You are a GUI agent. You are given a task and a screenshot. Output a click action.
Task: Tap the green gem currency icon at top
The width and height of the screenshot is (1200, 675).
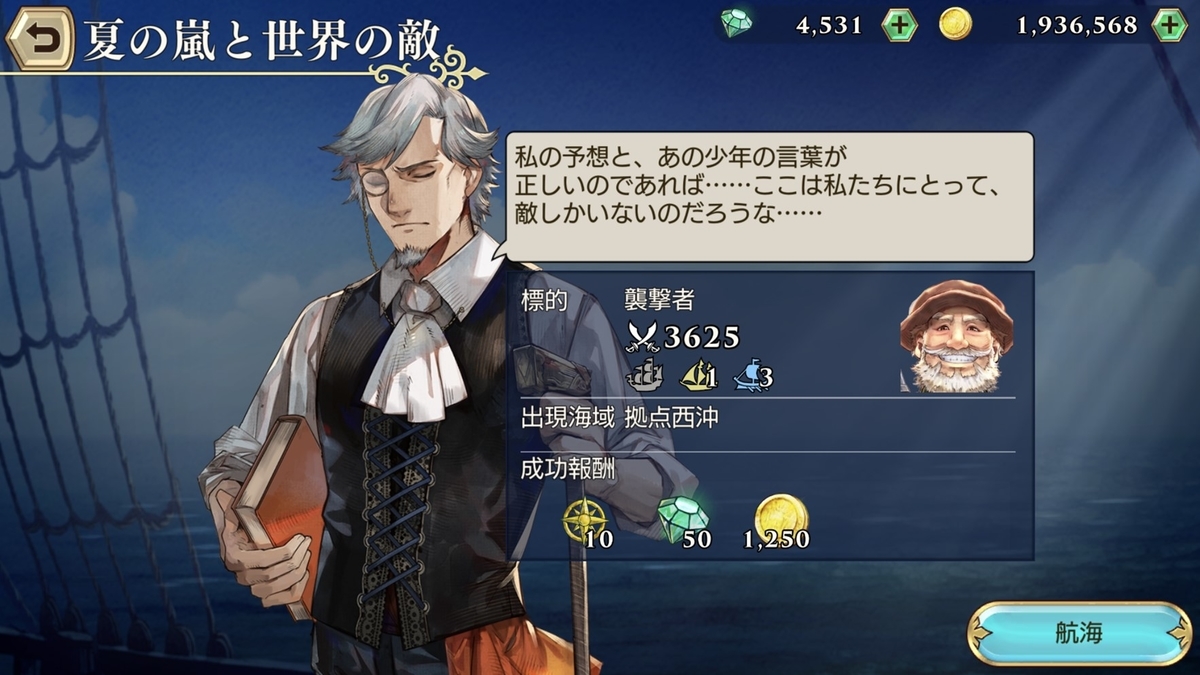[x=737, y=25]
